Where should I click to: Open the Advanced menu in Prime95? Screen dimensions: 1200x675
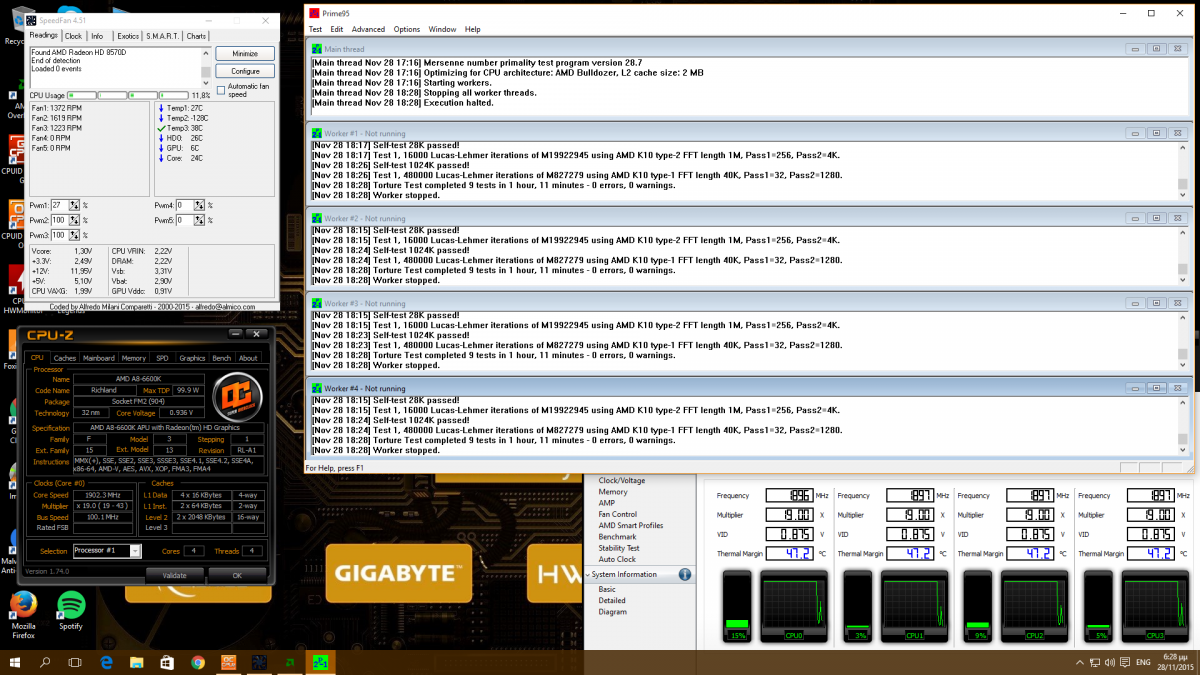pos(368,30)
